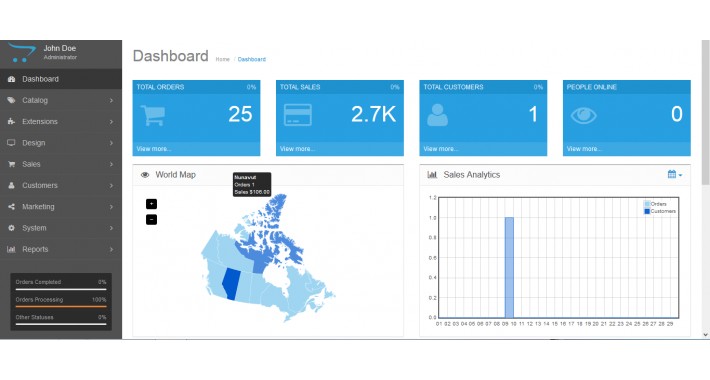Screen dimensions: 710x380
Task: Click the Sales Analytics panel title
Action: 472,175
